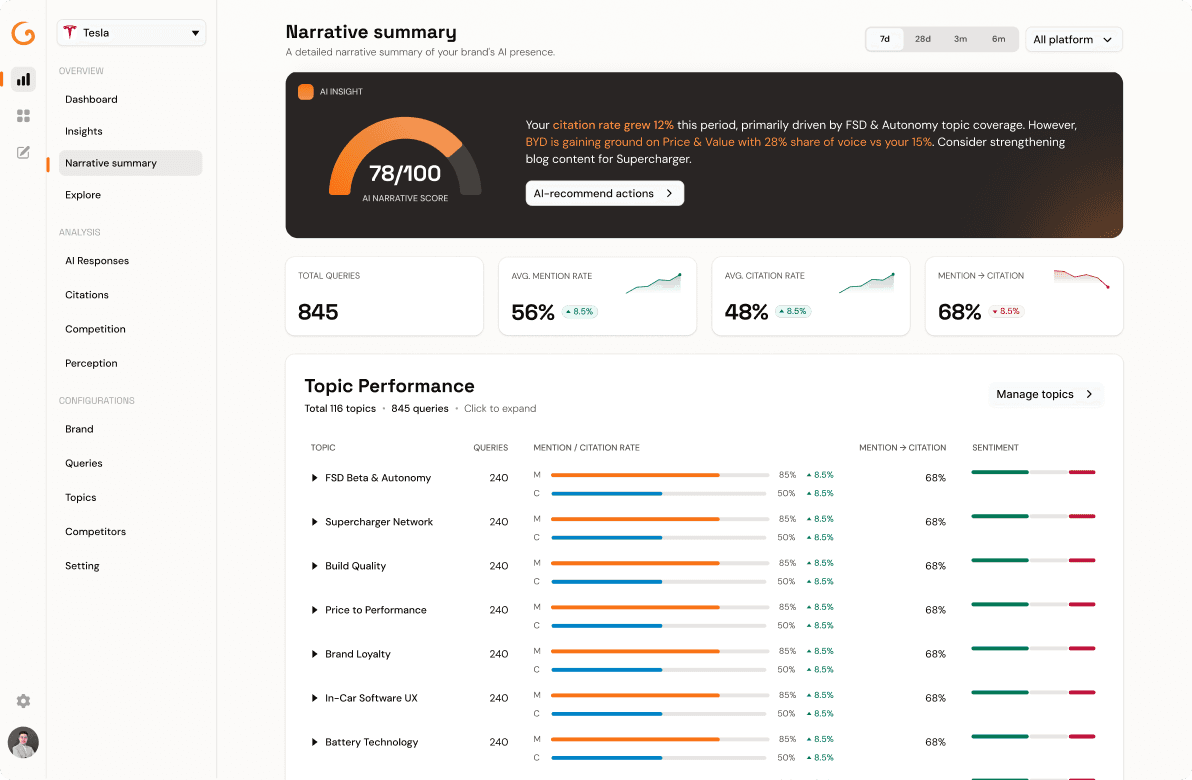Select the analytics bar chart icon in sidebar
This screenshot has width=1192, height=780.
[x=22, y=79]
